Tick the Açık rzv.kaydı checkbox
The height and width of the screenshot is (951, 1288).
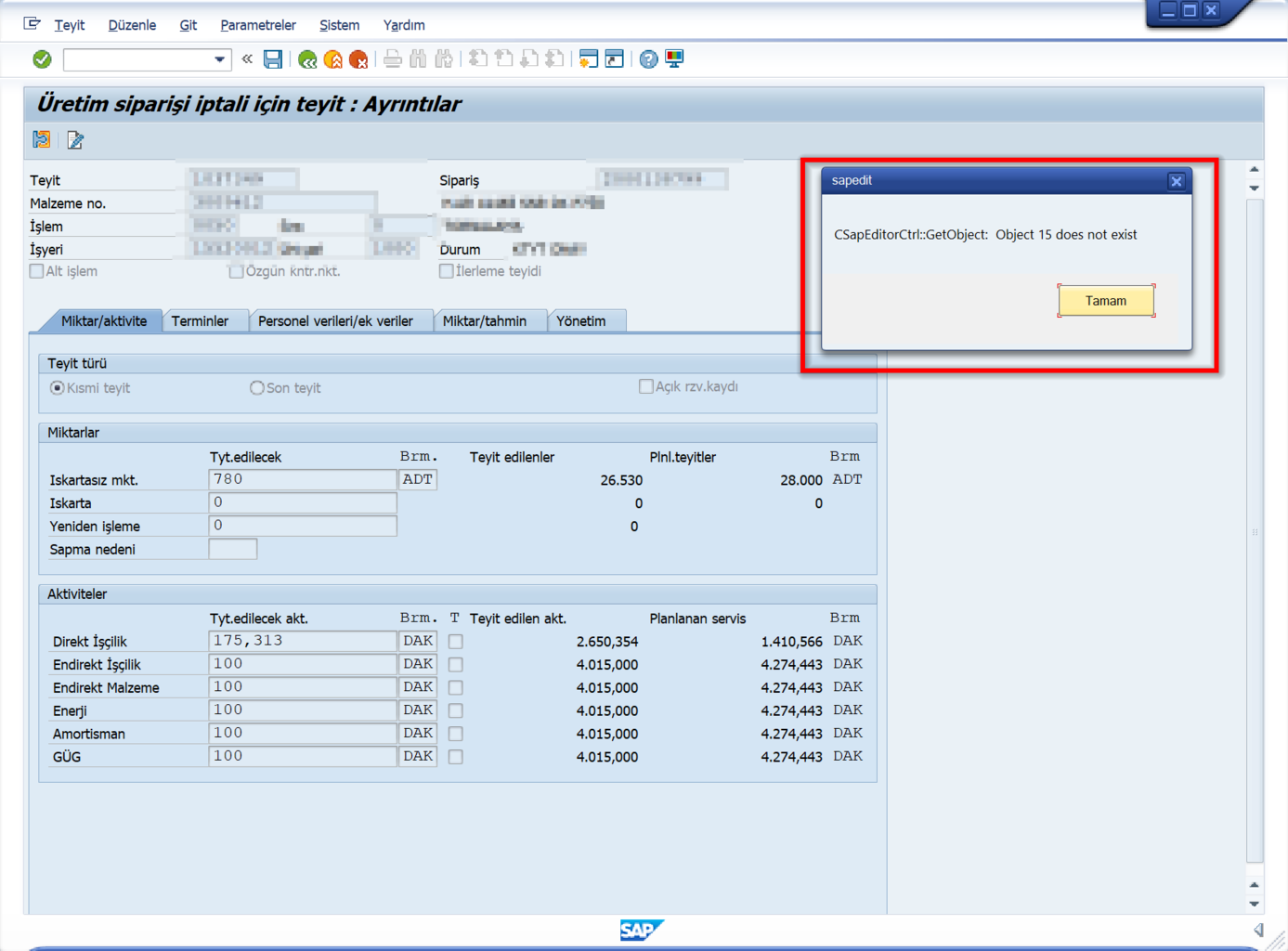coord(646,386)
